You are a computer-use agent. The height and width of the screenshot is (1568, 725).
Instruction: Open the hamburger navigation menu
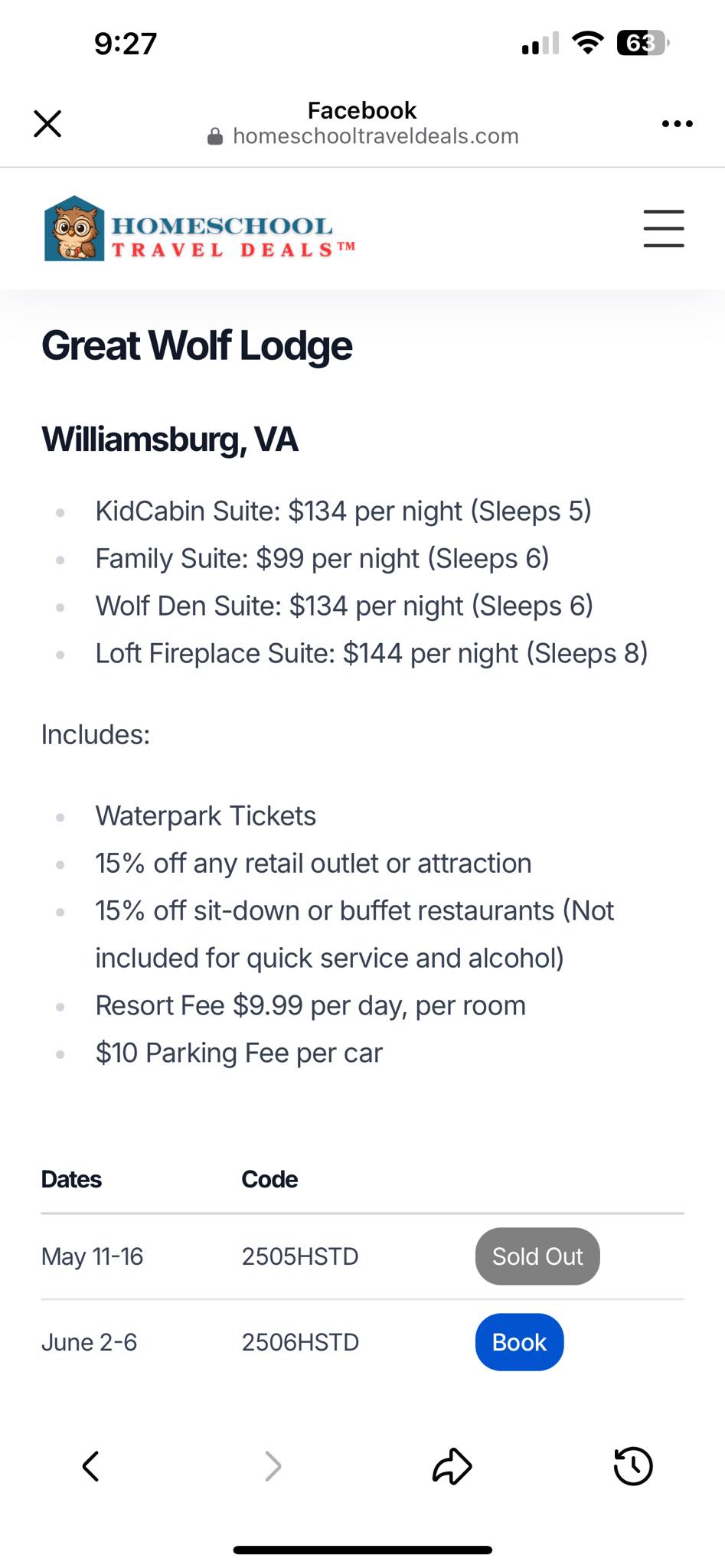tap(664, 228)
